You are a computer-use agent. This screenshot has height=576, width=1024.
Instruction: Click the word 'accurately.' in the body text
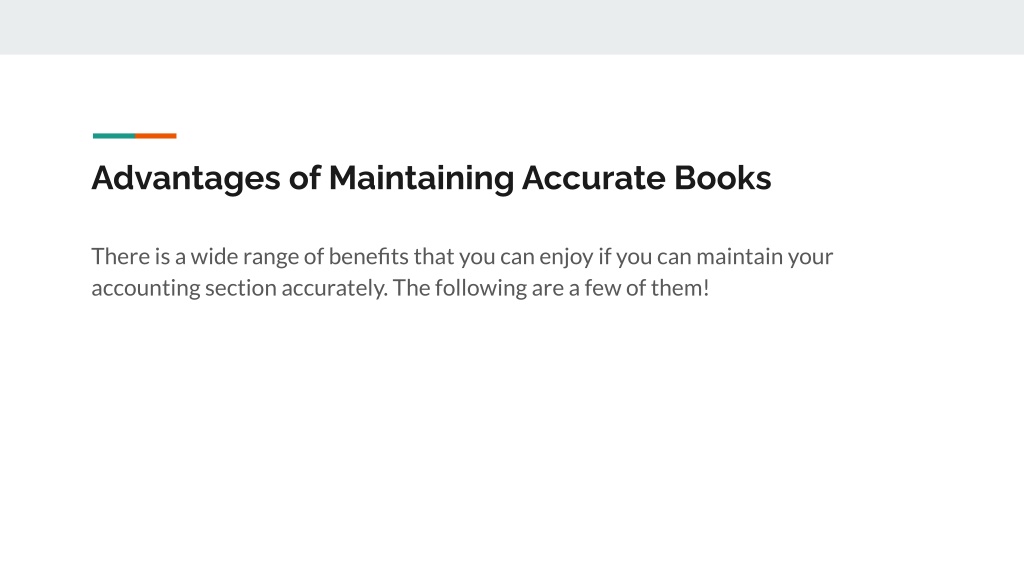(x=334, y=289)
